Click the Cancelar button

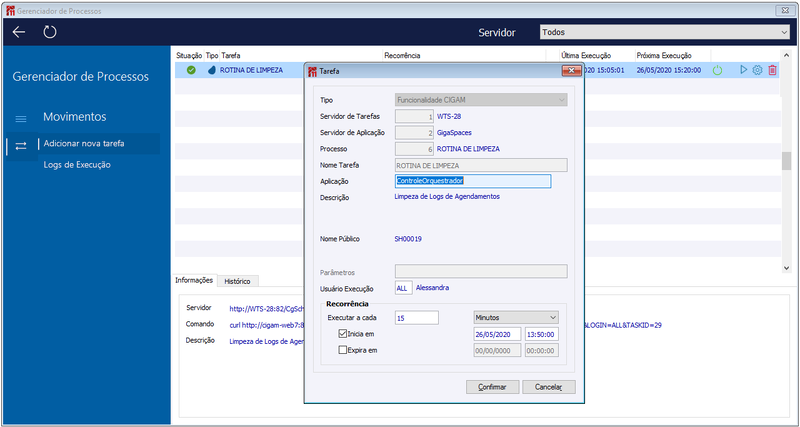[548, 387]
